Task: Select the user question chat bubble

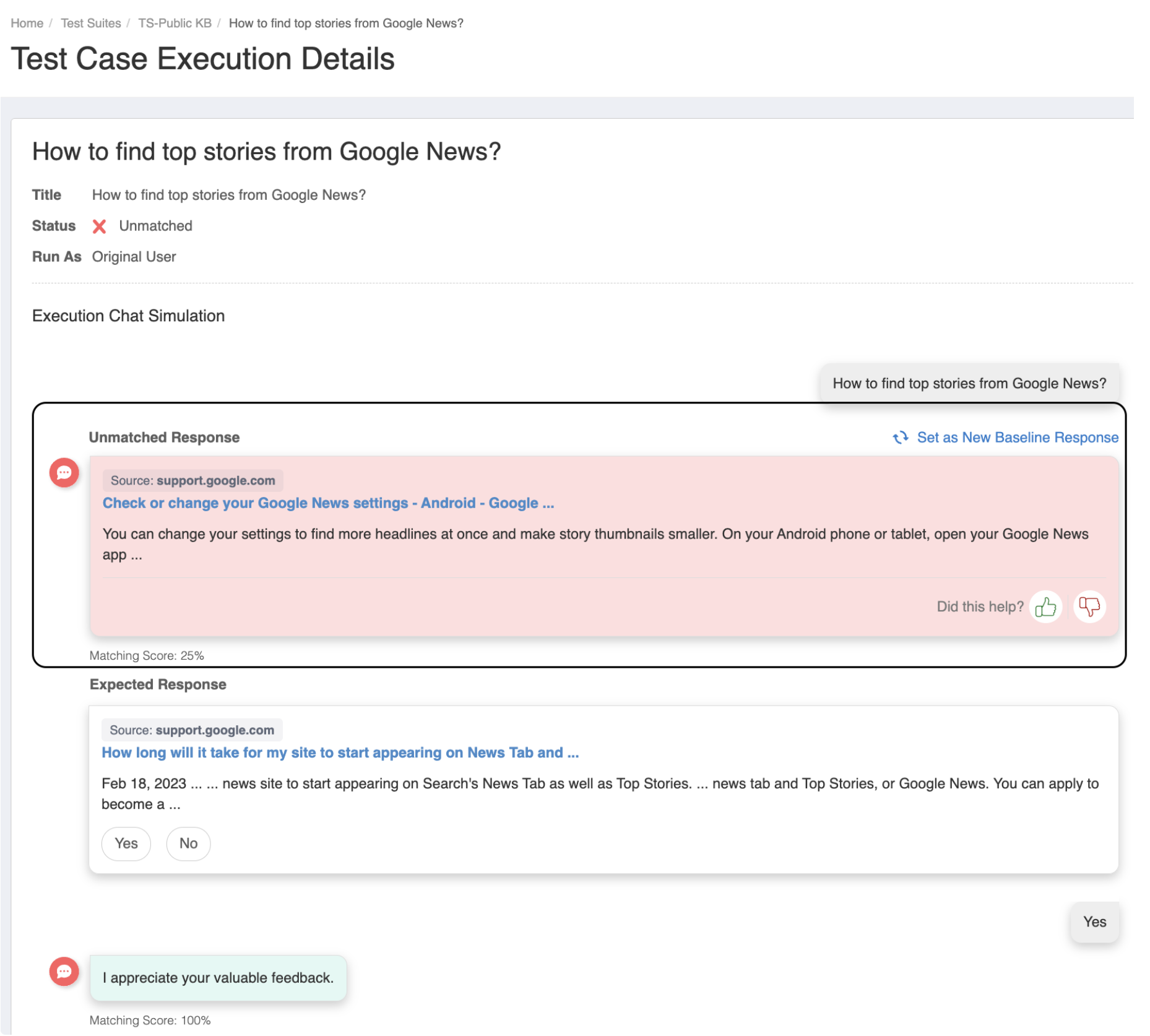Action: [969, 384]
